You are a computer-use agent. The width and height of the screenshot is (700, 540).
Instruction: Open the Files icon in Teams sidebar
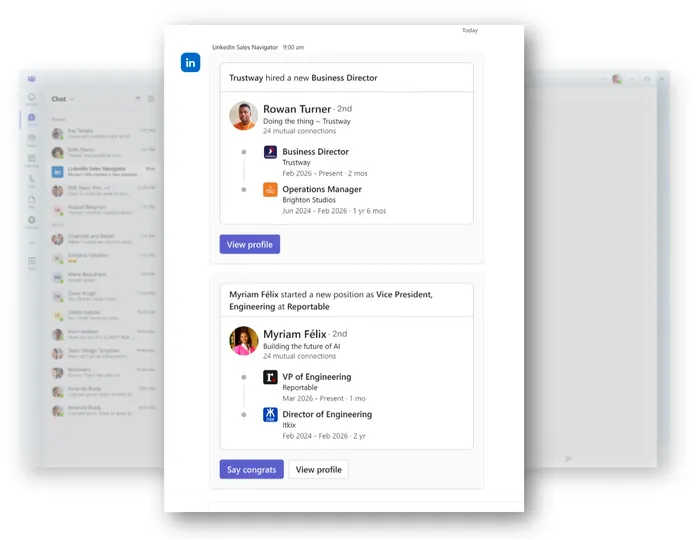click(32, 201)
